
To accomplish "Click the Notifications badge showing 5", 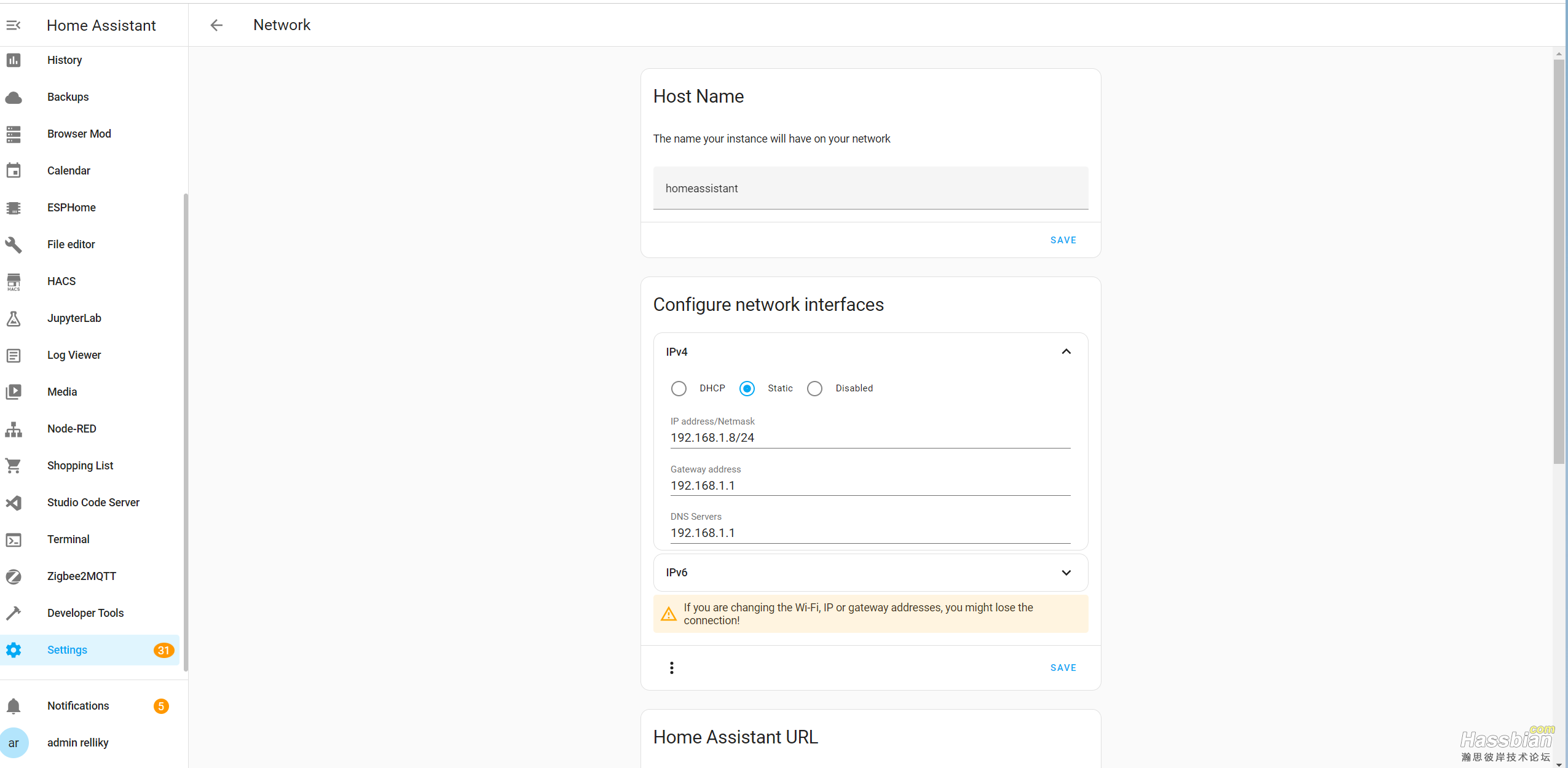I will point(161,706).
